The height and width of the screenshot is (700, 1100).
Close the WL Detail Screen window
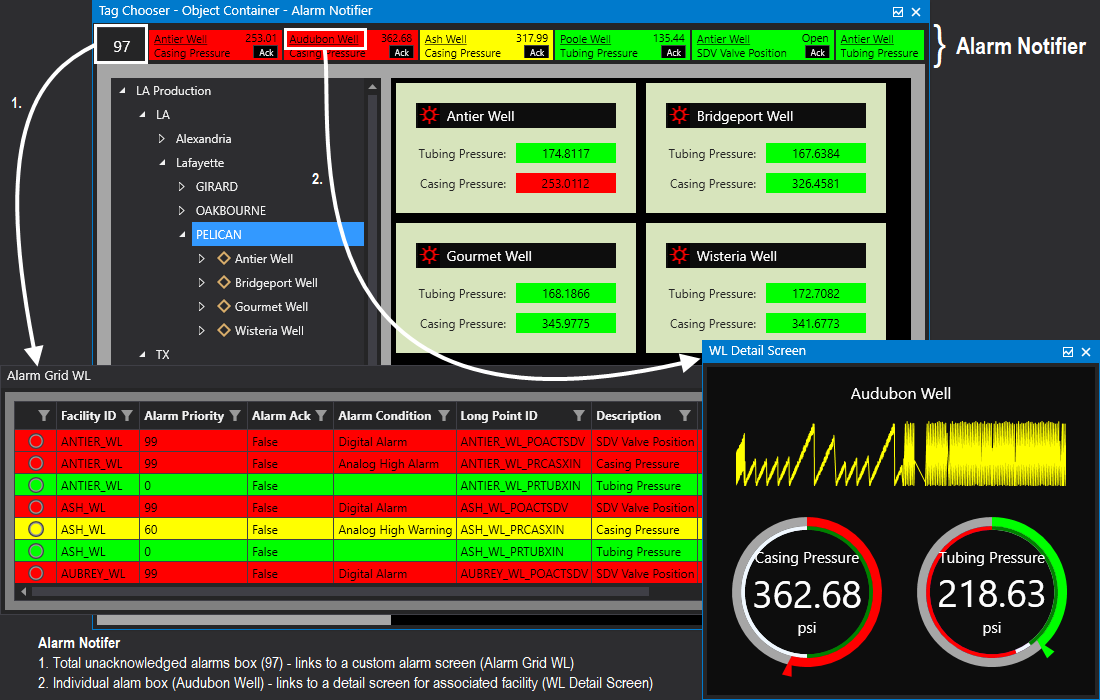pyautogui.click(x=1086, y=352)
